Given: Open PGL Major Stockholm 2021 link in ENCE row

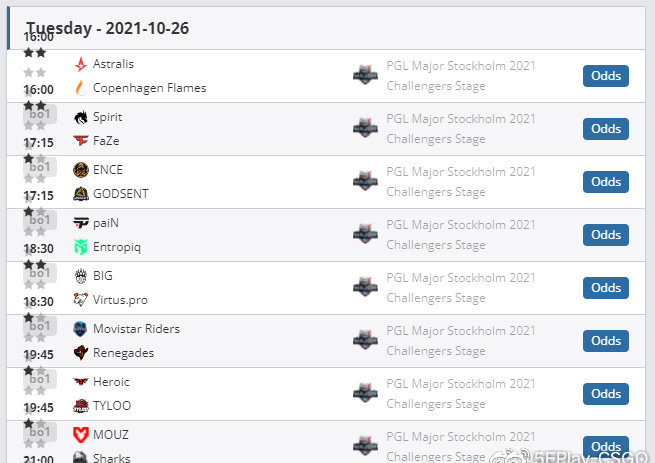Looking at the screenshot, I should (x=460, y=172).
